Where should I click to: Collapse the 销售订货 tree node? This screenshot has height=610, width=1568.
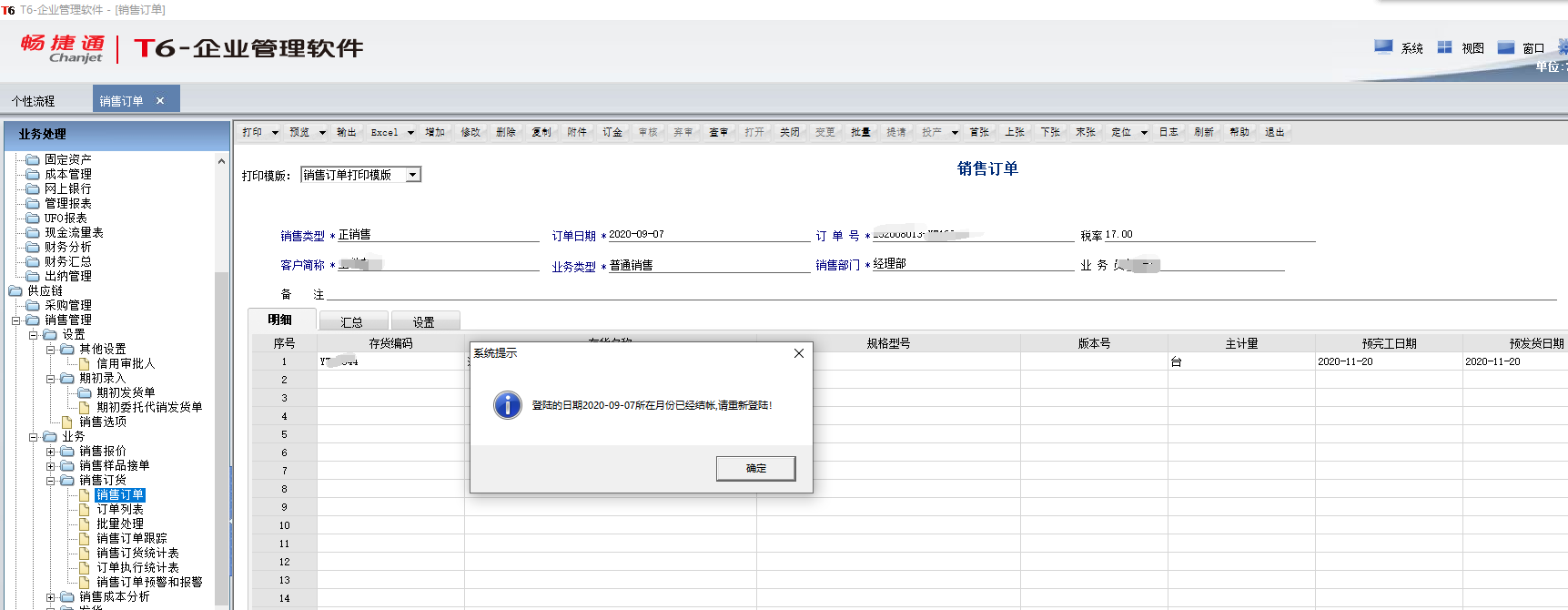[x=51, y=481]
